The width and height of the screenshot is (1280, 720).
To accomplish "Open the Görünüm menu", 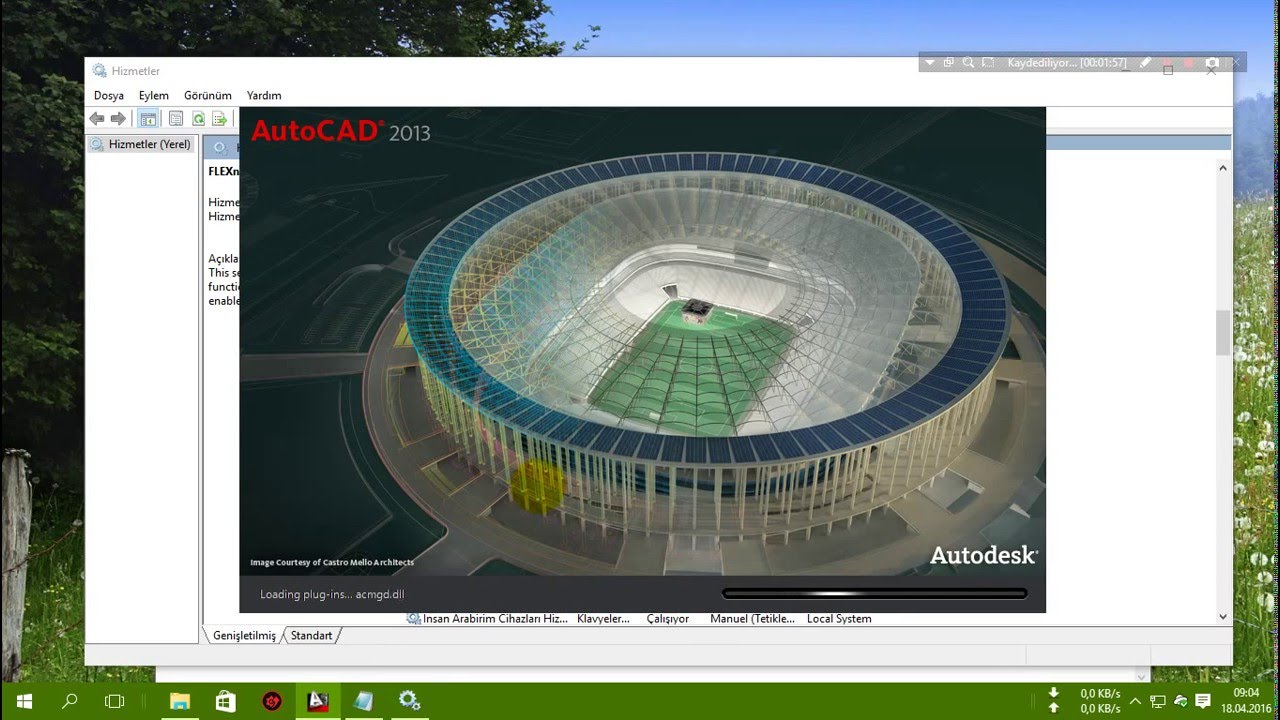I will (x=208, y=96).
